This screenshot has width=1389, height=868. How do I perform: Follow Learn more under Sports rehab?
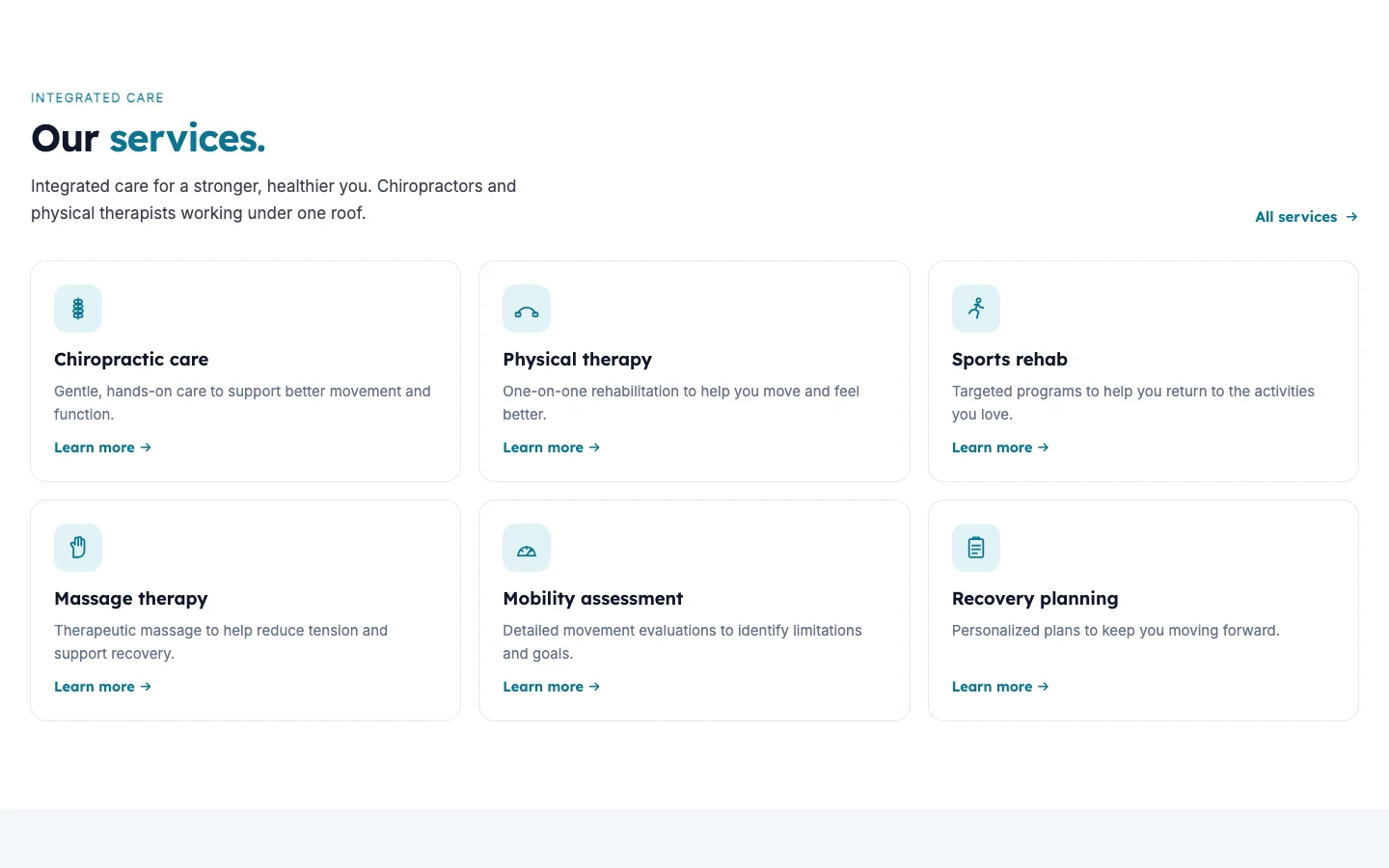click(x=1000, y=448)
